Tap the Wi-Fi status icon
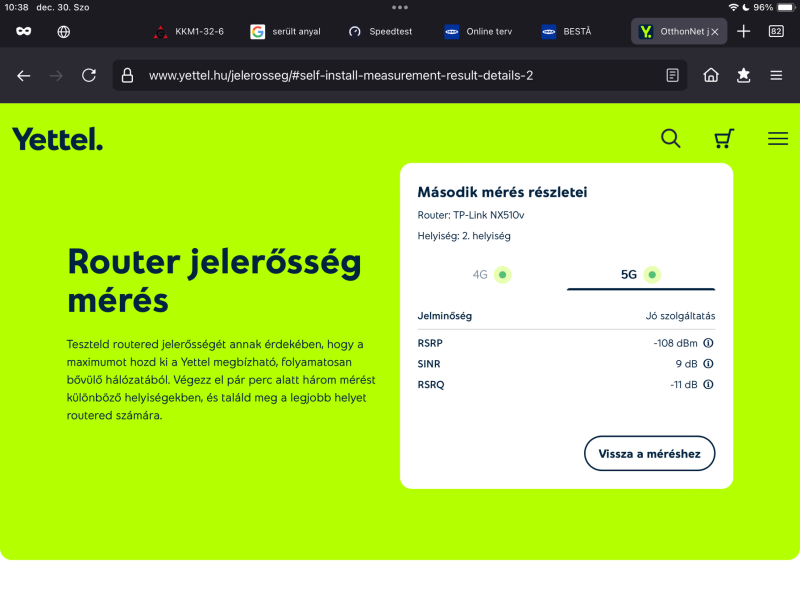Screen dimensions: 800x600 pos(733,7)
